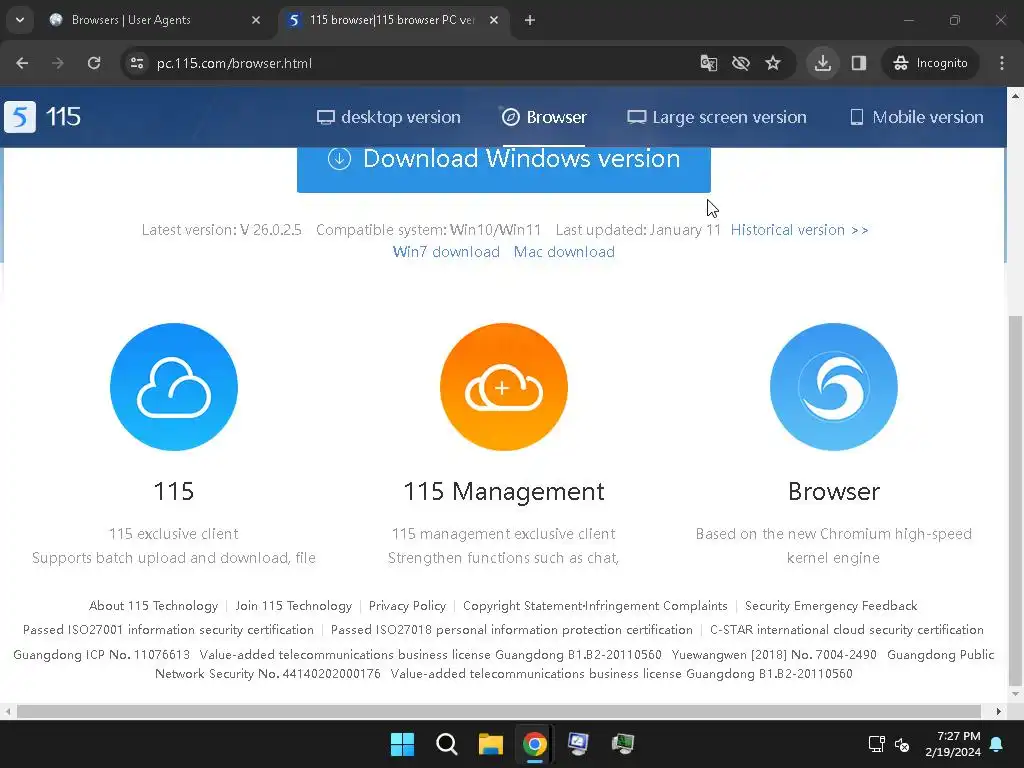Click vertical scrollbar up arrow
Screen dimensions: 1024x768
1015,95
